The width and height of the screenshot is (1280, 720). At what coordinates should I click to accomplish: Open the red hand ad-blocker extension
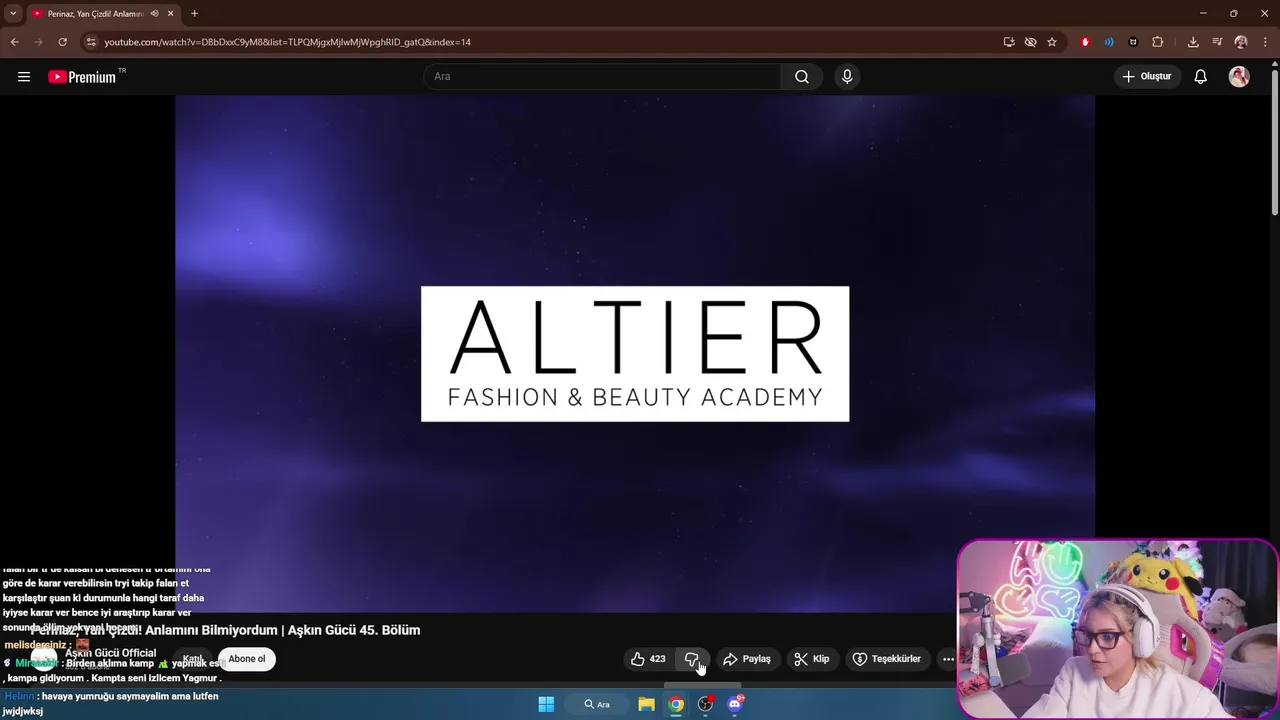tap(1085, 42)
